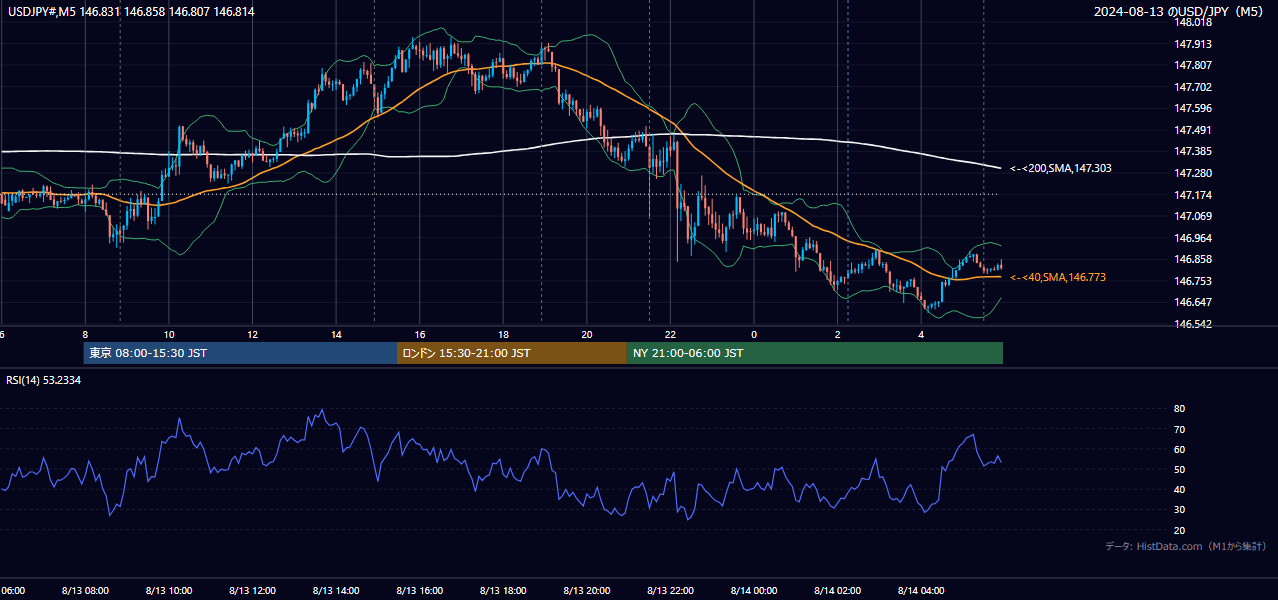Image resolution: width=1278 pixels, height=600 pixels.
Task: Click hour label 16 under the price chart
Action: coord(420,334)
